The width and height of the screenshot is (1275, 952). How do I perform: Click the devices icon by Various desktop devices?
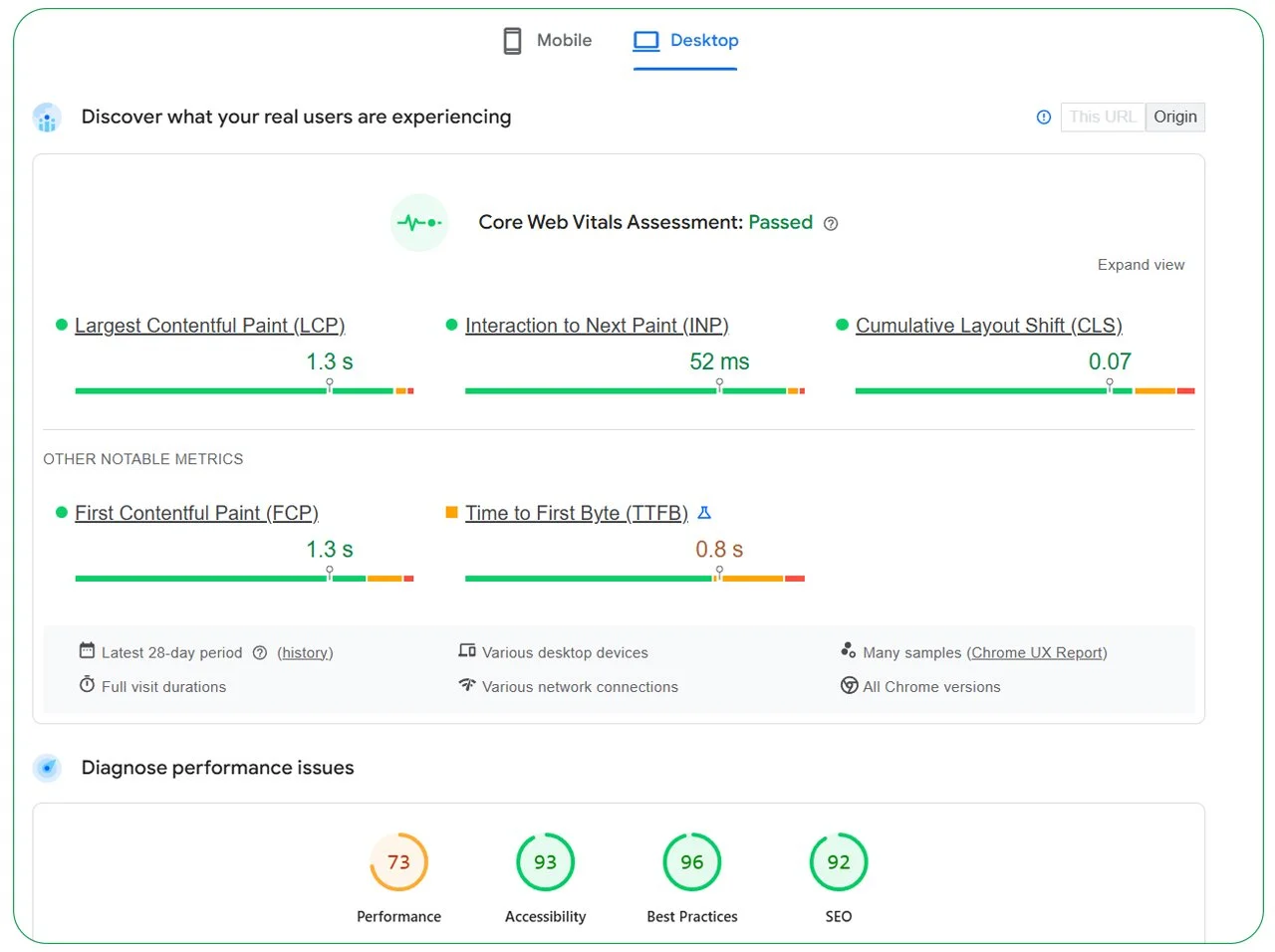(x=467, y=651)
